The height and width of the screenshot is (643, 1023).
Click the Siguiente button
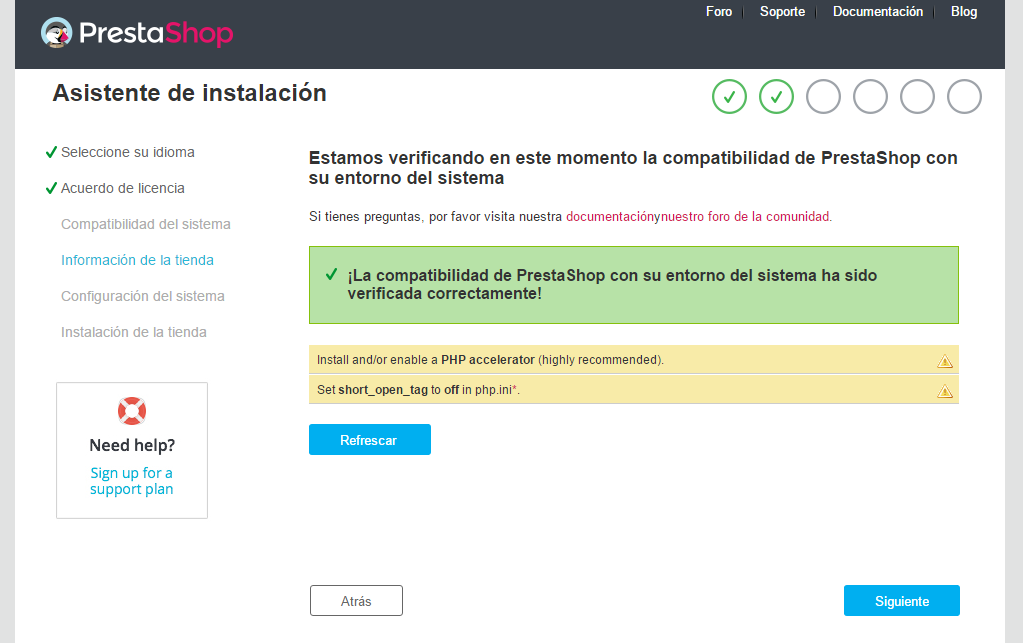(x=902, y=601)
